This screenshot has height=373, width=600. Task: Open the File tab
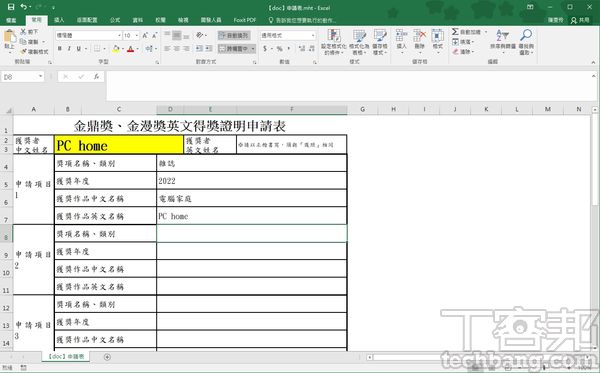click(x=11, y=20)
